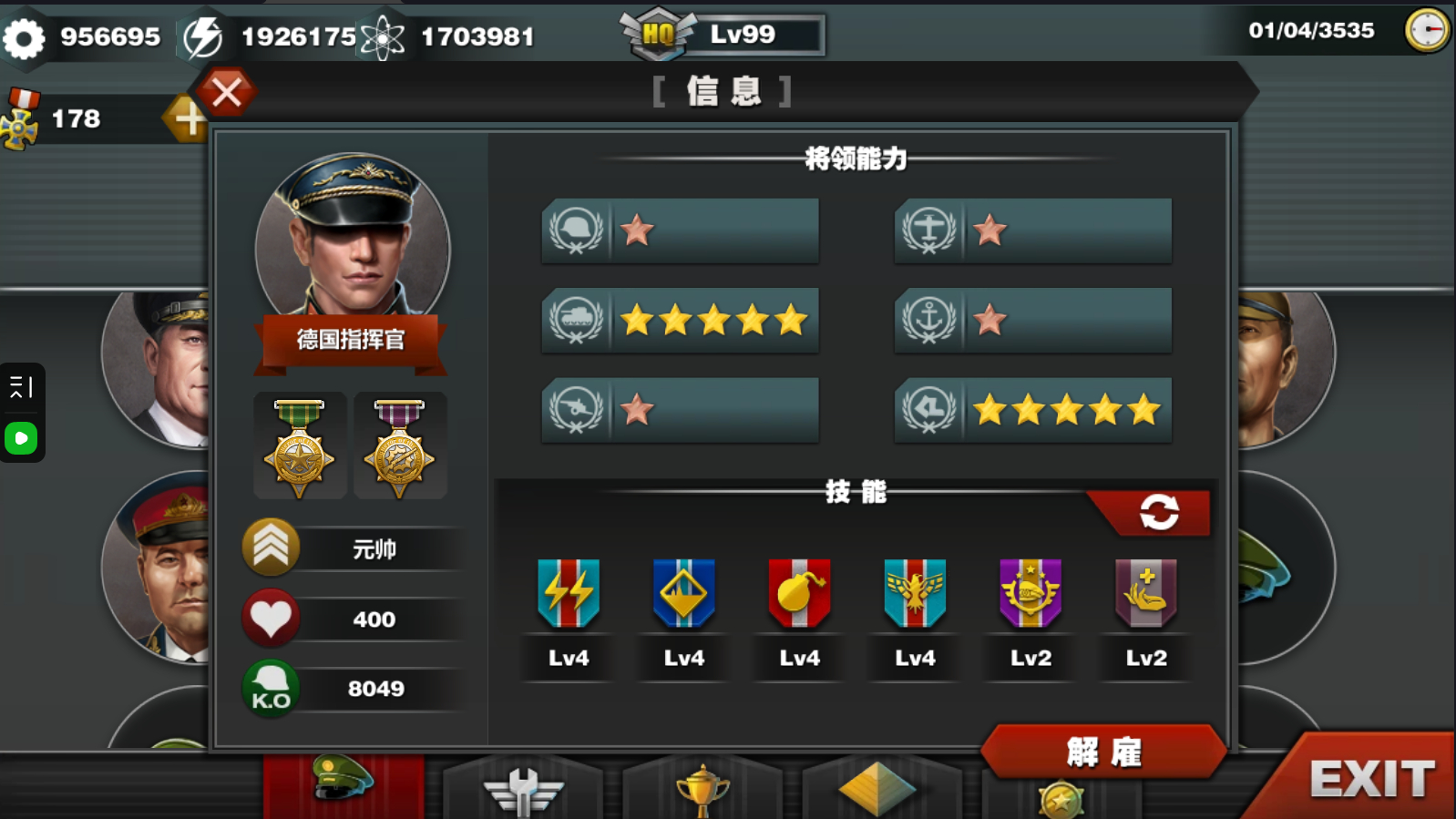Click the purple ribbon medal

pyautogui.click(x=400, y=446)
